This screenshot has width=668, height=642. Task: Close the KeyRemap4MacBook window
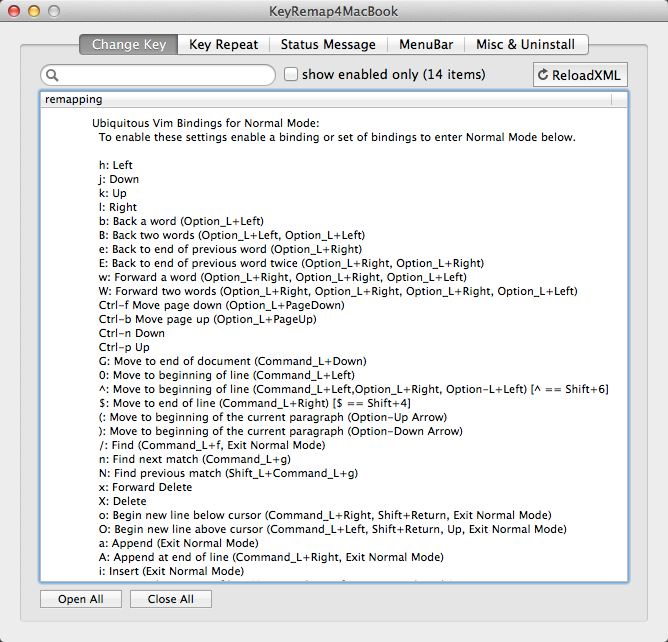point(14,11)
